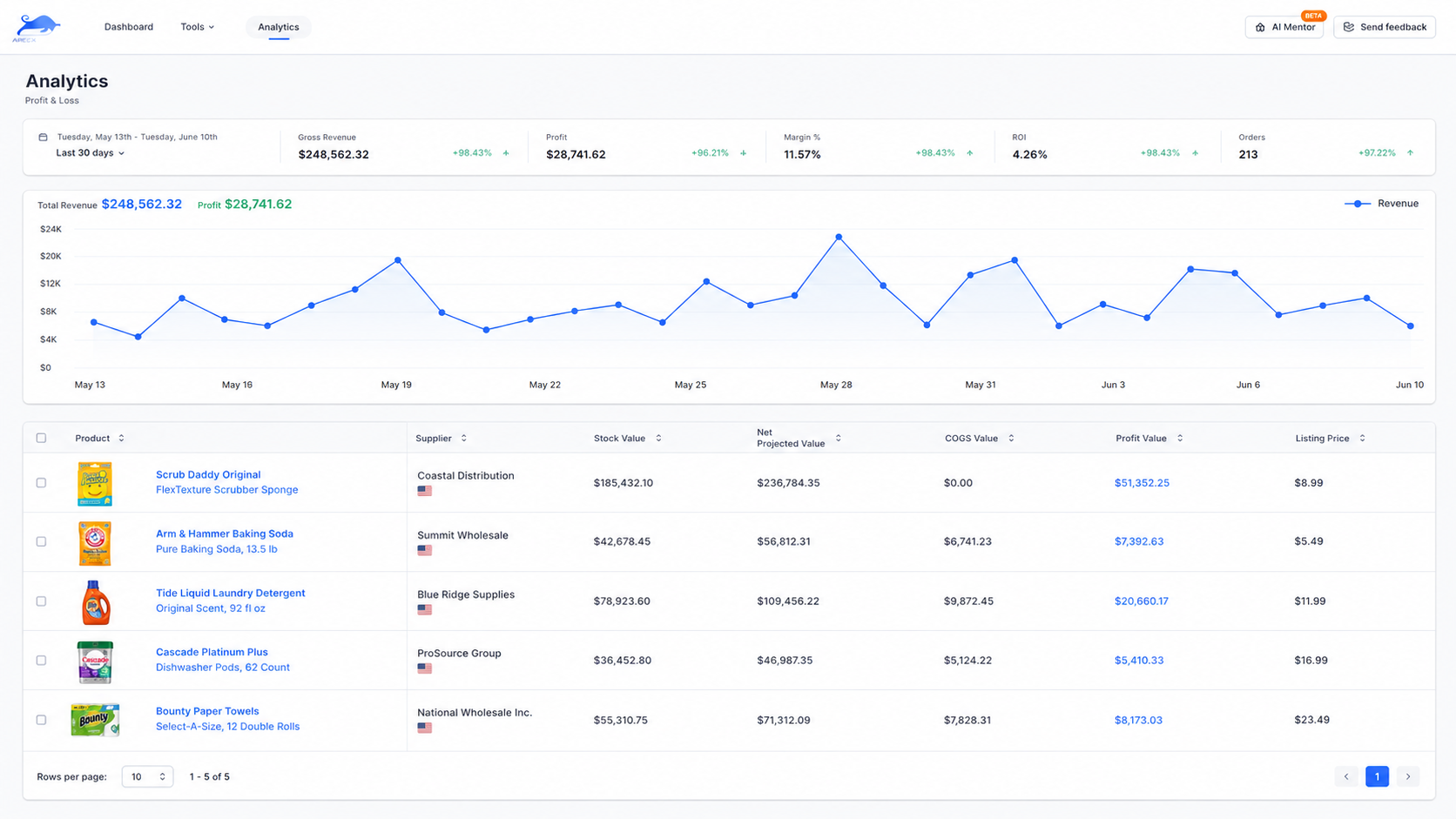Click the FlexTexture Scrubber Sponge subtitle

[x=226, y=490]
